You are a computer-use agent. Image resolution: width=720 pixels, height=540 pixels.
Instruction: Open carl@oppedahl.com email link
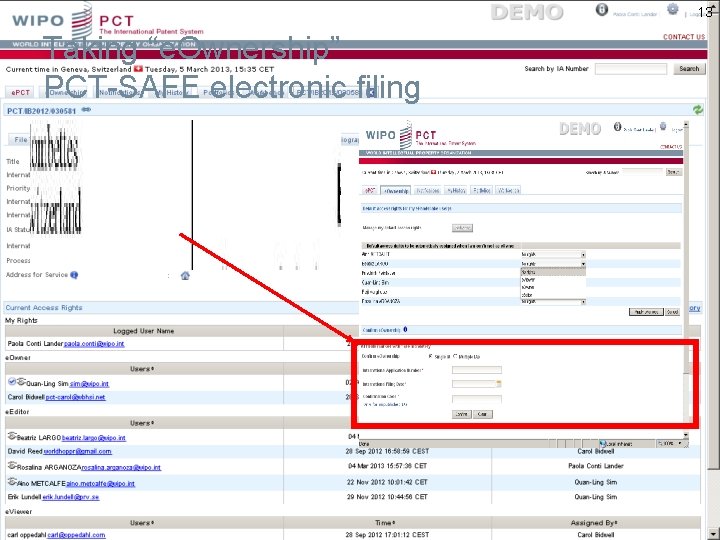[x=76, y=535]
